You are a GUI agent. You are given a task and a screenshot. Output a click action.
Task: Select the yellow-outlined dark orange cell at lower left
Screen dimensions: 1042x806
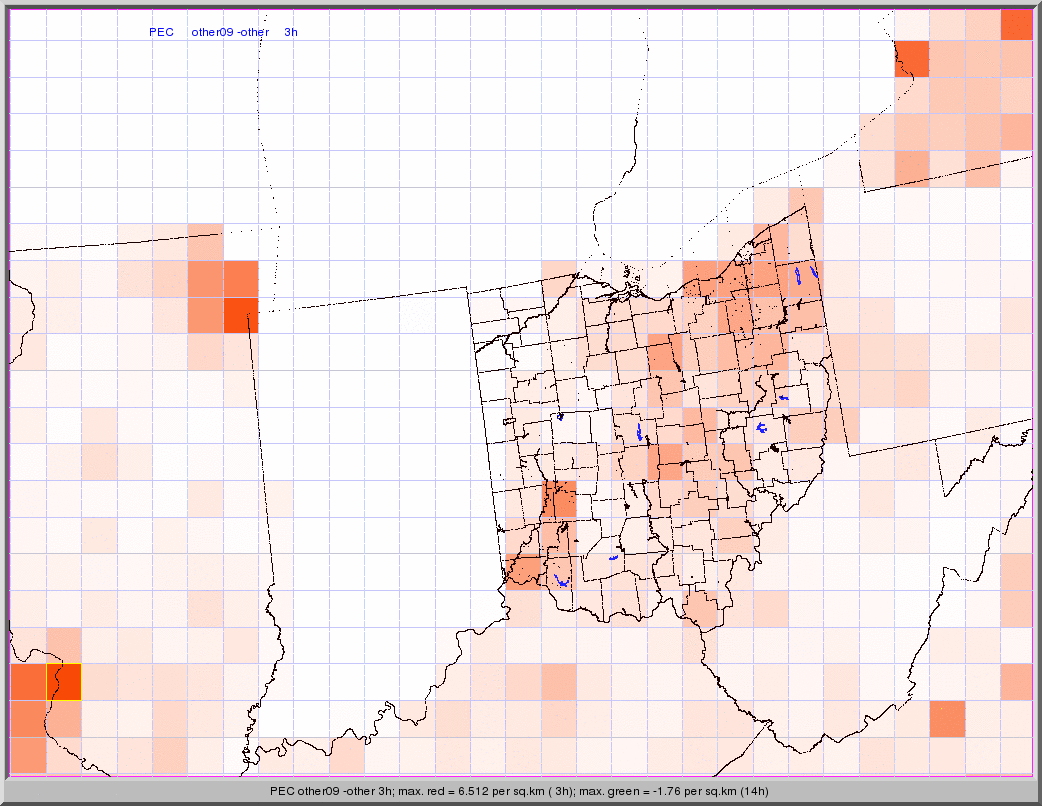pyautogui.click(x=64, y=682)
